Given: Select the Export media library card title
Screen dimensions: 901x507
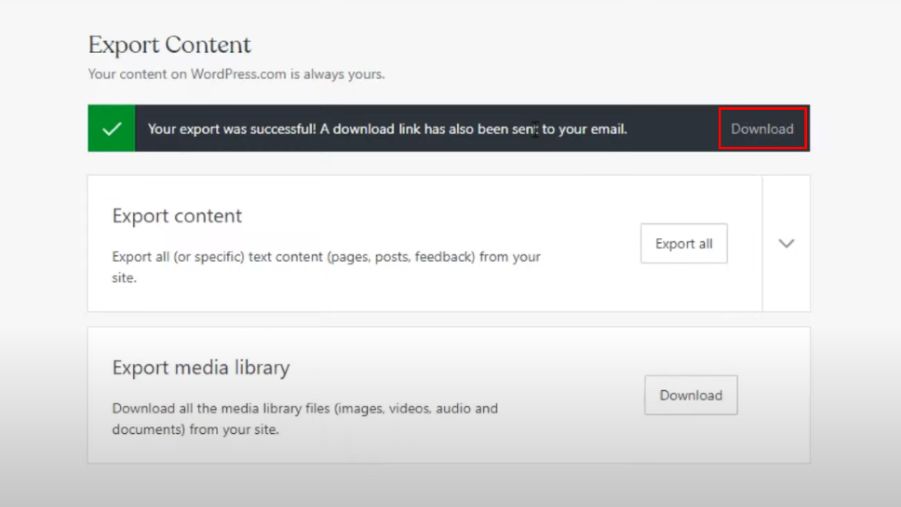Looking at the screenshot, I should pos(200,368).
